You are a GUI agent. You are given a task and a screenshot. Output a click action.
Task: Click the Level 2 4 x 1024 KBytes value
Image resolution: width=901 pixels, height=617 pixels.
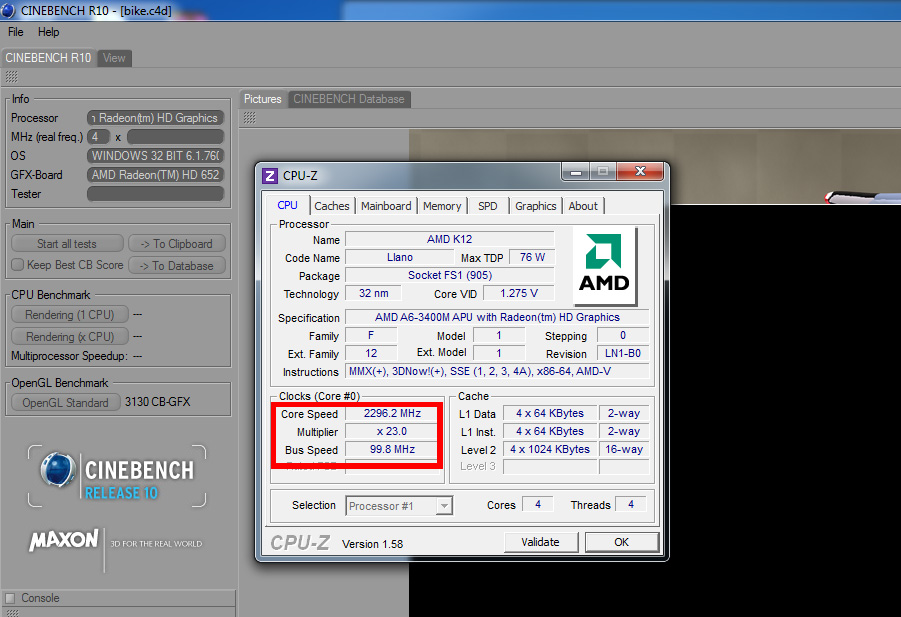click(x=550, y=449)
